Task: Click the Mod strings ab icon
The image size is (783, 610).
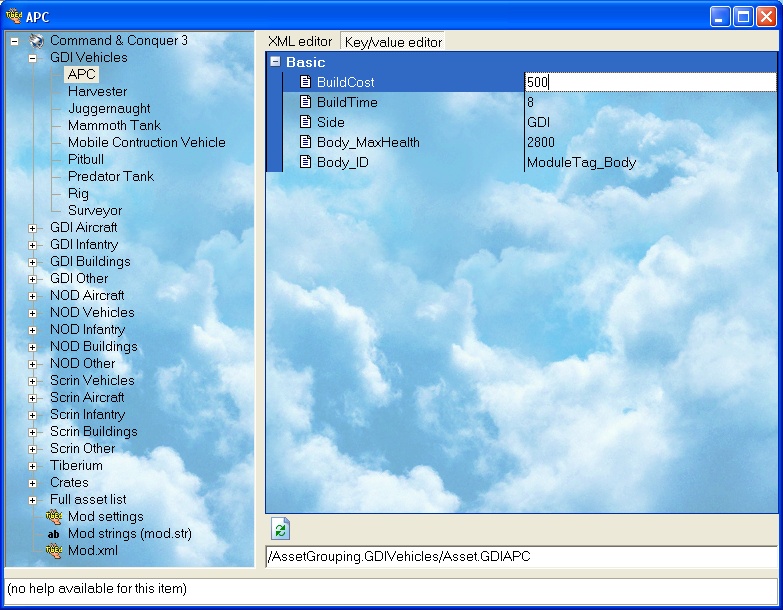Action: point(53,534)
